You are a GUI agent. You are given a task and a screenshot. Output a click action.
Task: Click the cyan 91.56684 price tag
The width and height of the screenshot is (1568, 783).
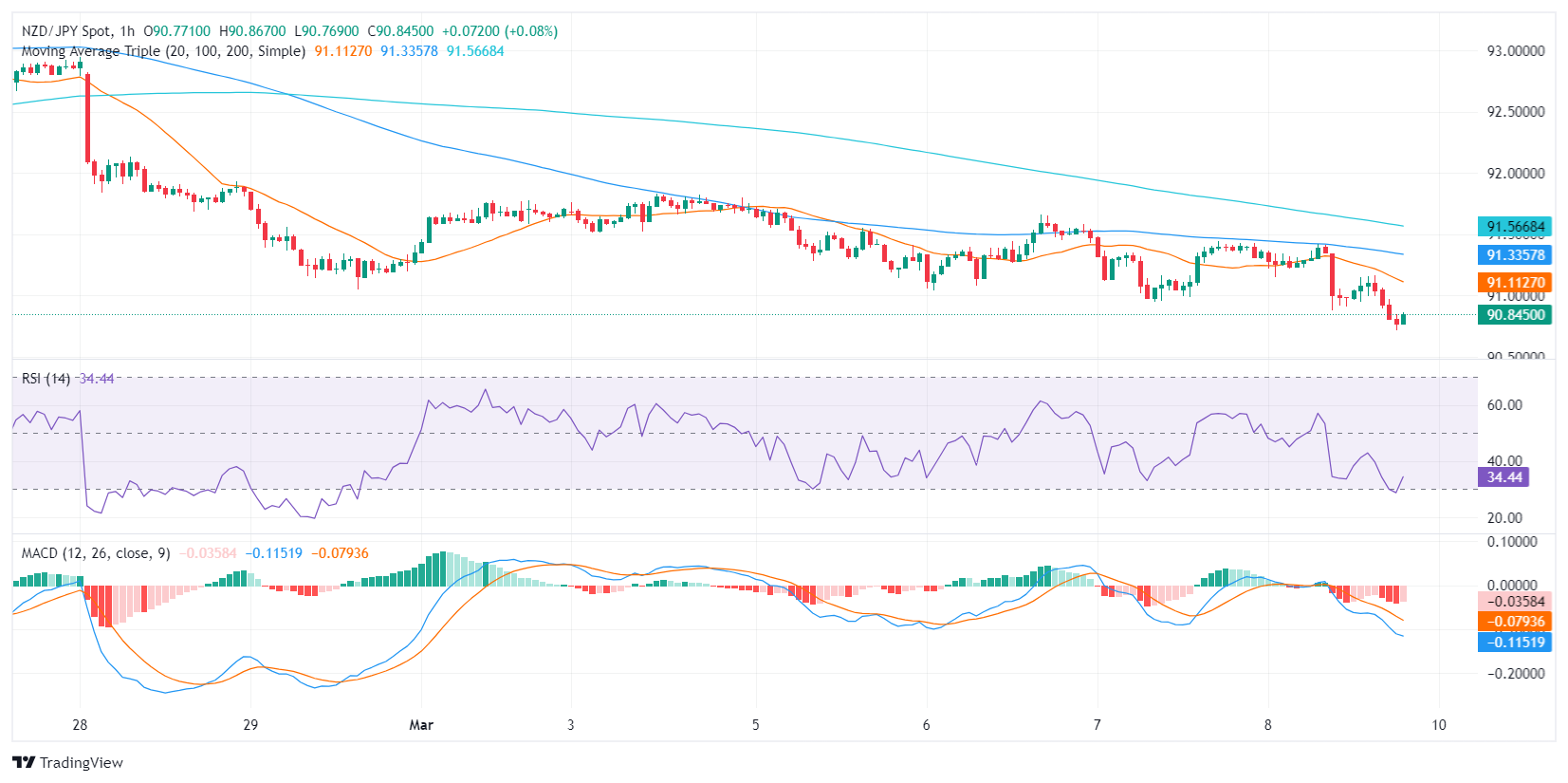coord(1515,227)
